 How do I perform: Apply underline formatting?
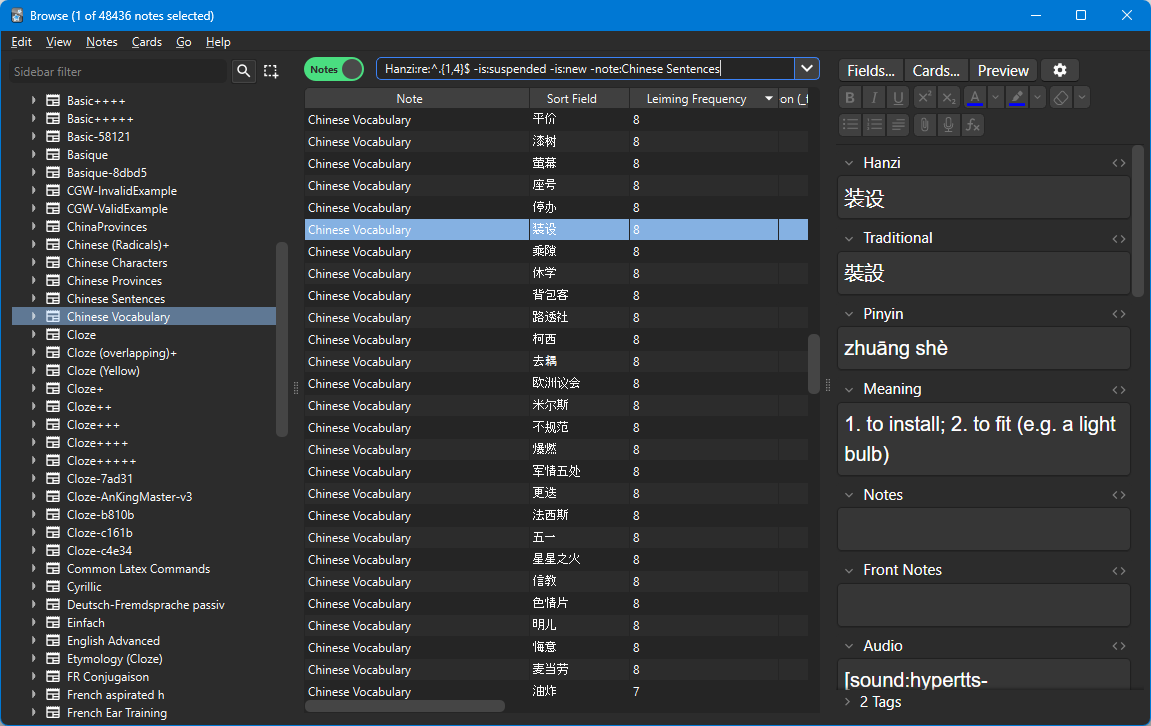(x=898, y=98)
